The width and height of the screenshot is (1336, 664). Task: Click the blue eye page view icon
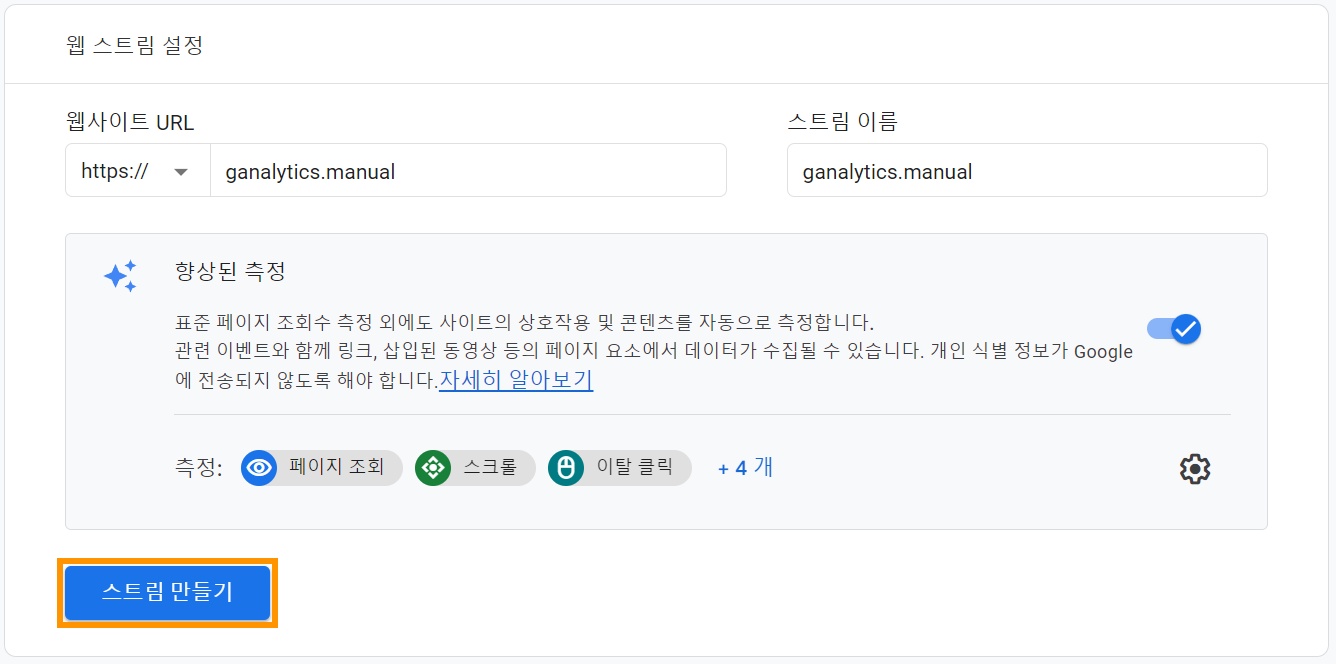(259, 467)
